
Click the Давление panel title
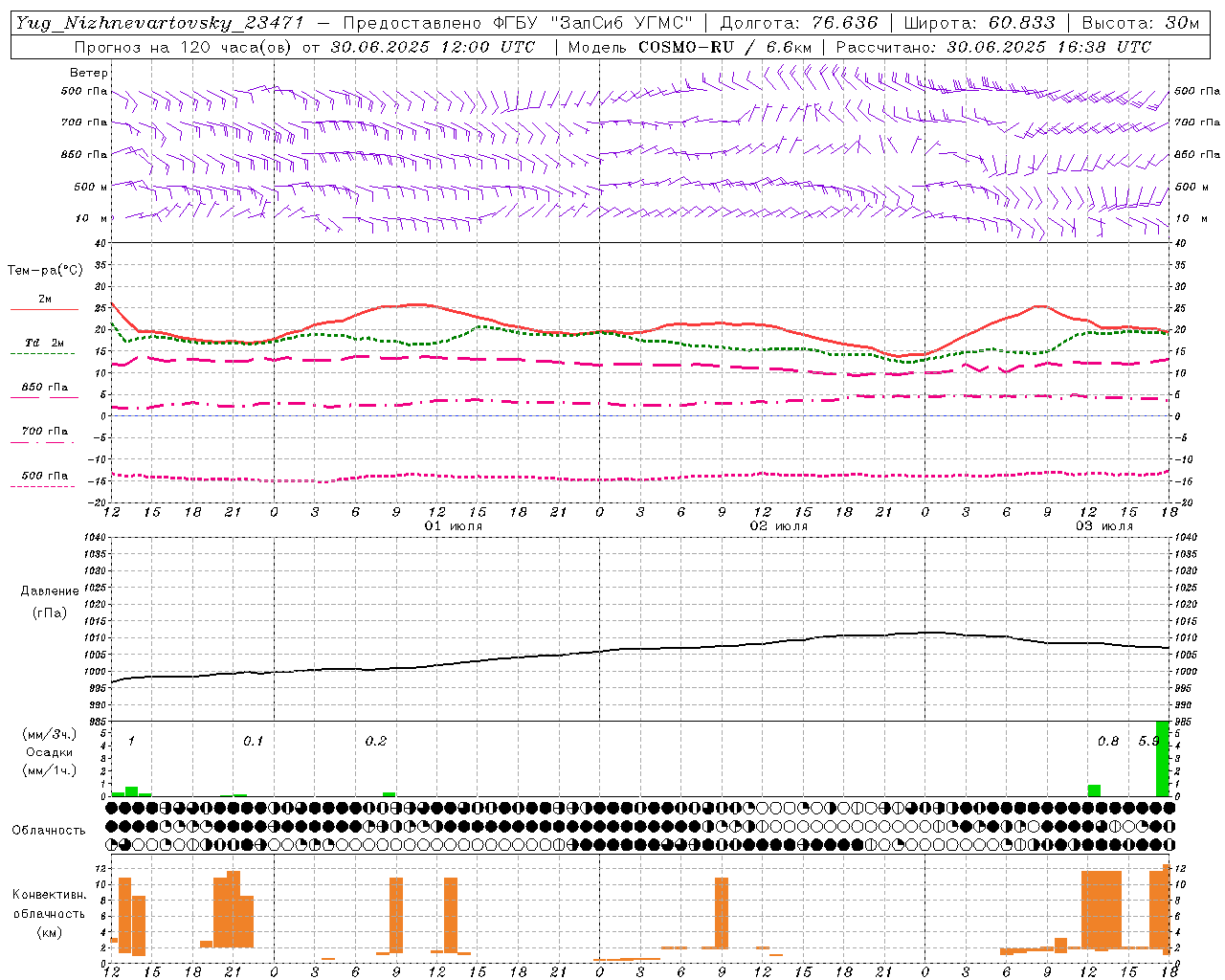point(50,591)
